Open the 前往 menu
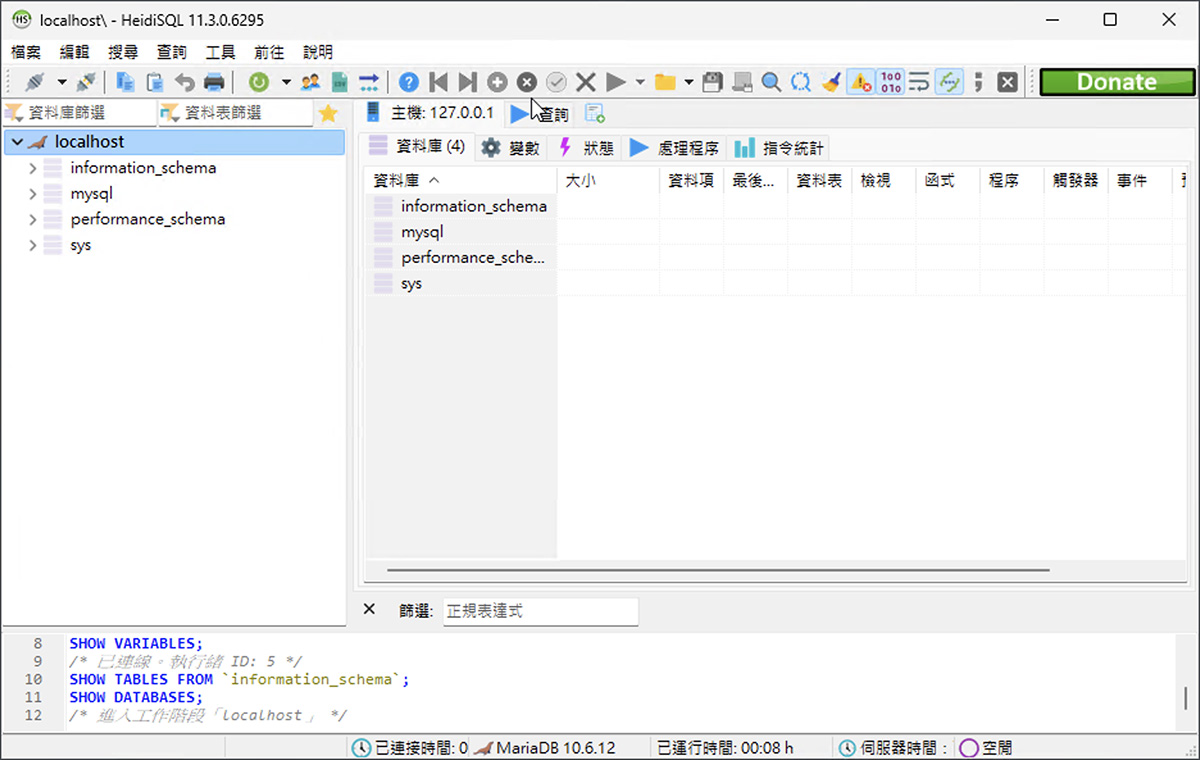 coord(269,52)
